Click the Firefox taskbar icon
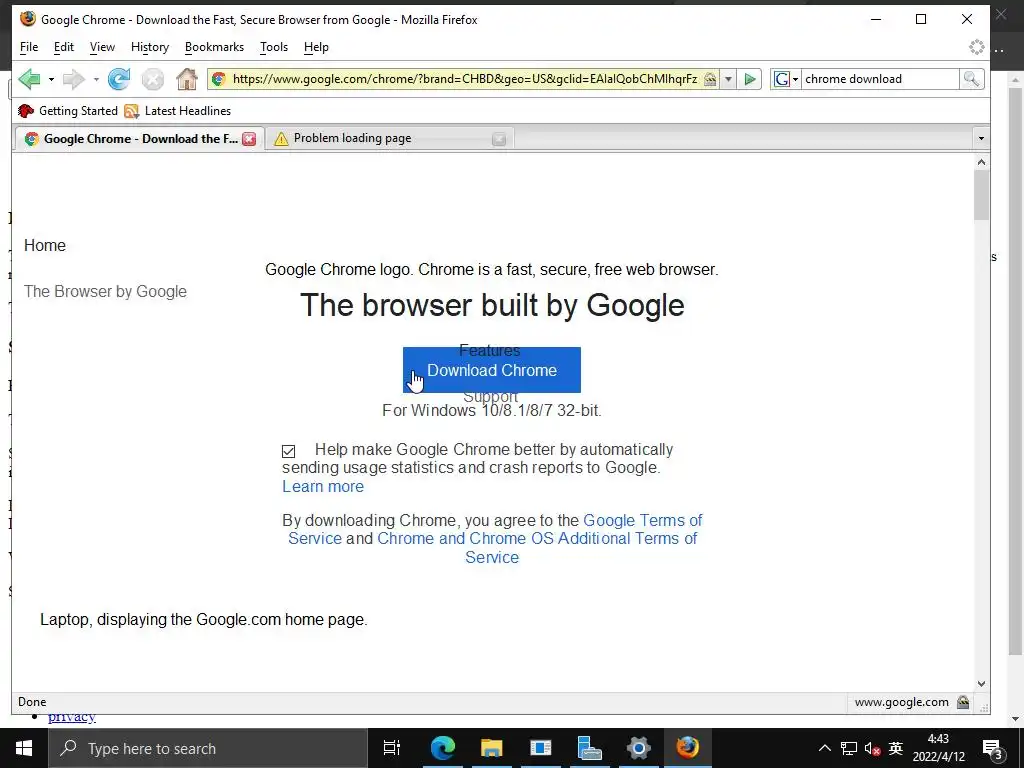The image size is (1024, 768). [687, 748]
